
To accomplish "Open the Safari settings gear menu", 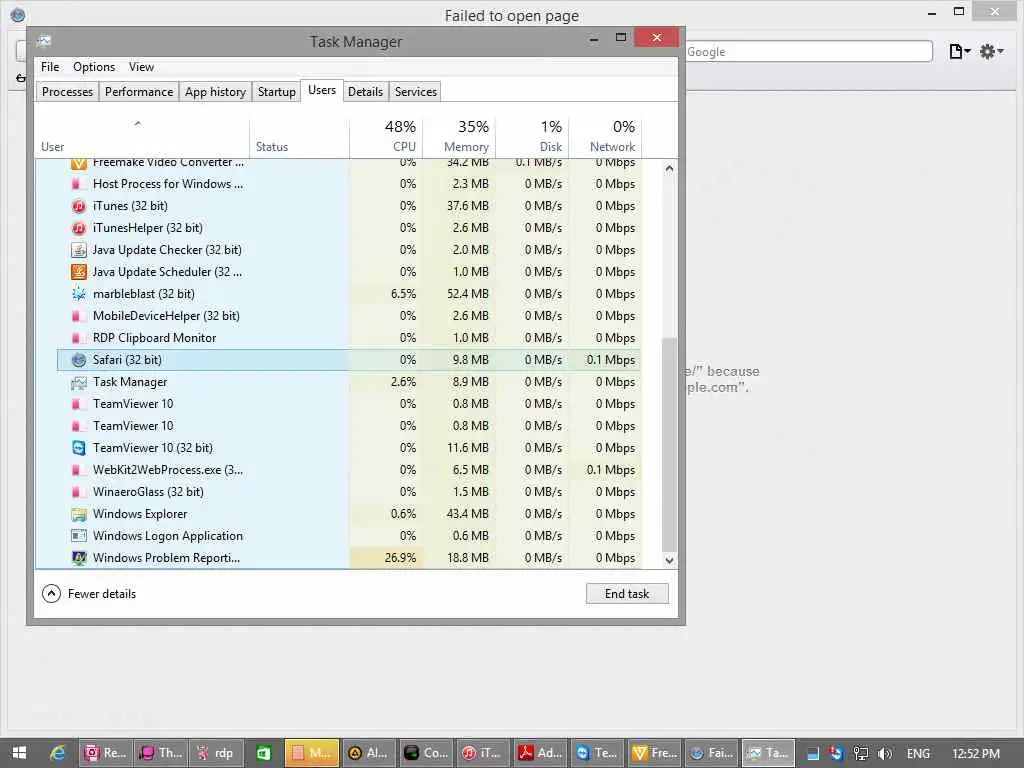I will 991,52.
